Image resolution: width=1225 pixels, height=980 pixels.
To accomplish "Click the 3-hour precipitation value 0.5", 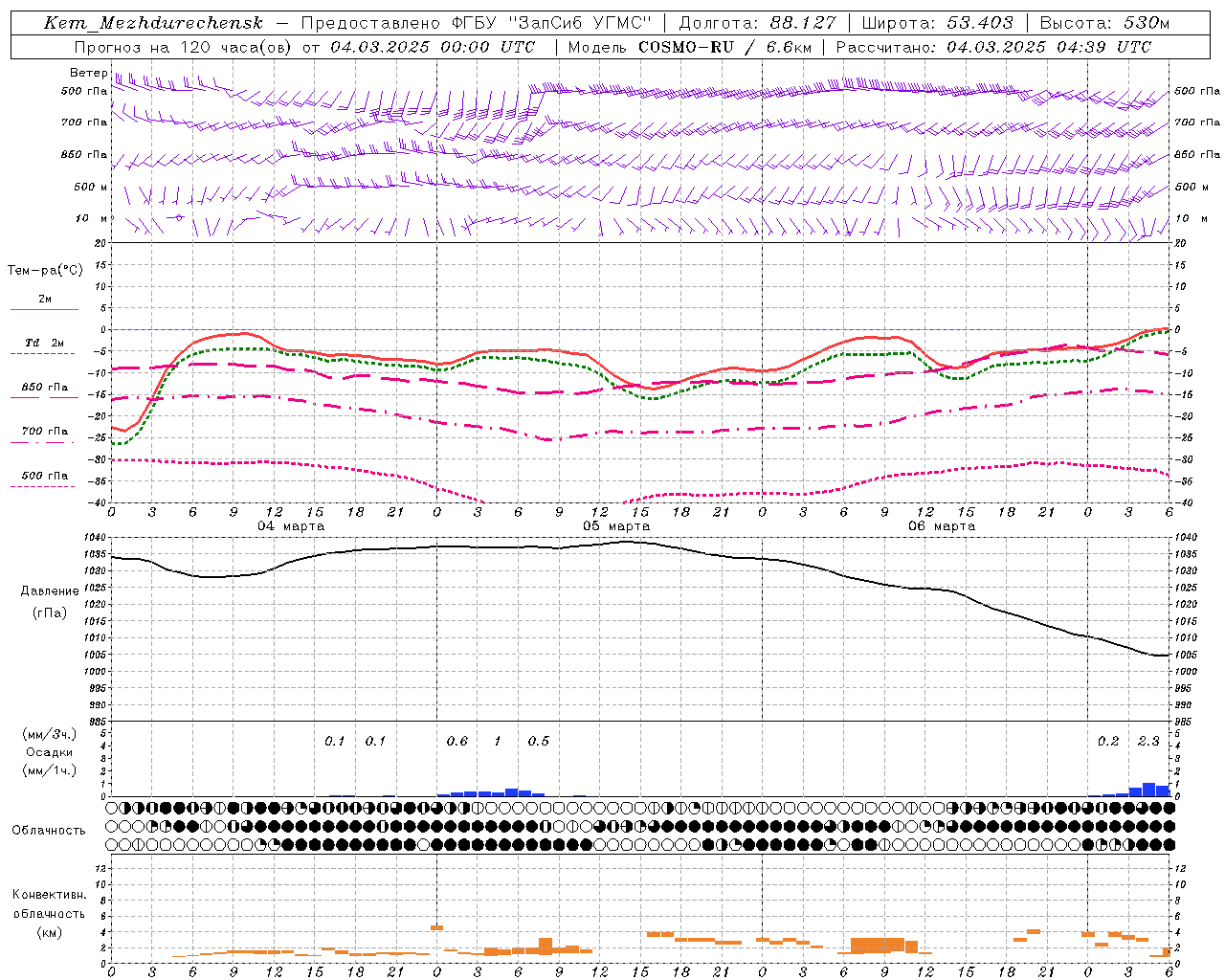I will click(x=539, y=741).
